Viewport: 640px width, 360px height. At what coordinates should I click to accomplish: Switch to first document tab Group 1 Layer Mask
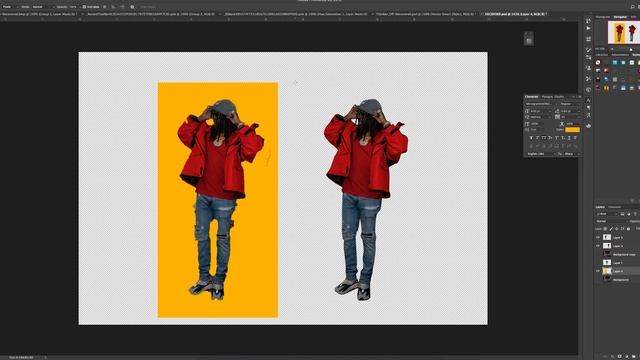click(39, 14)
